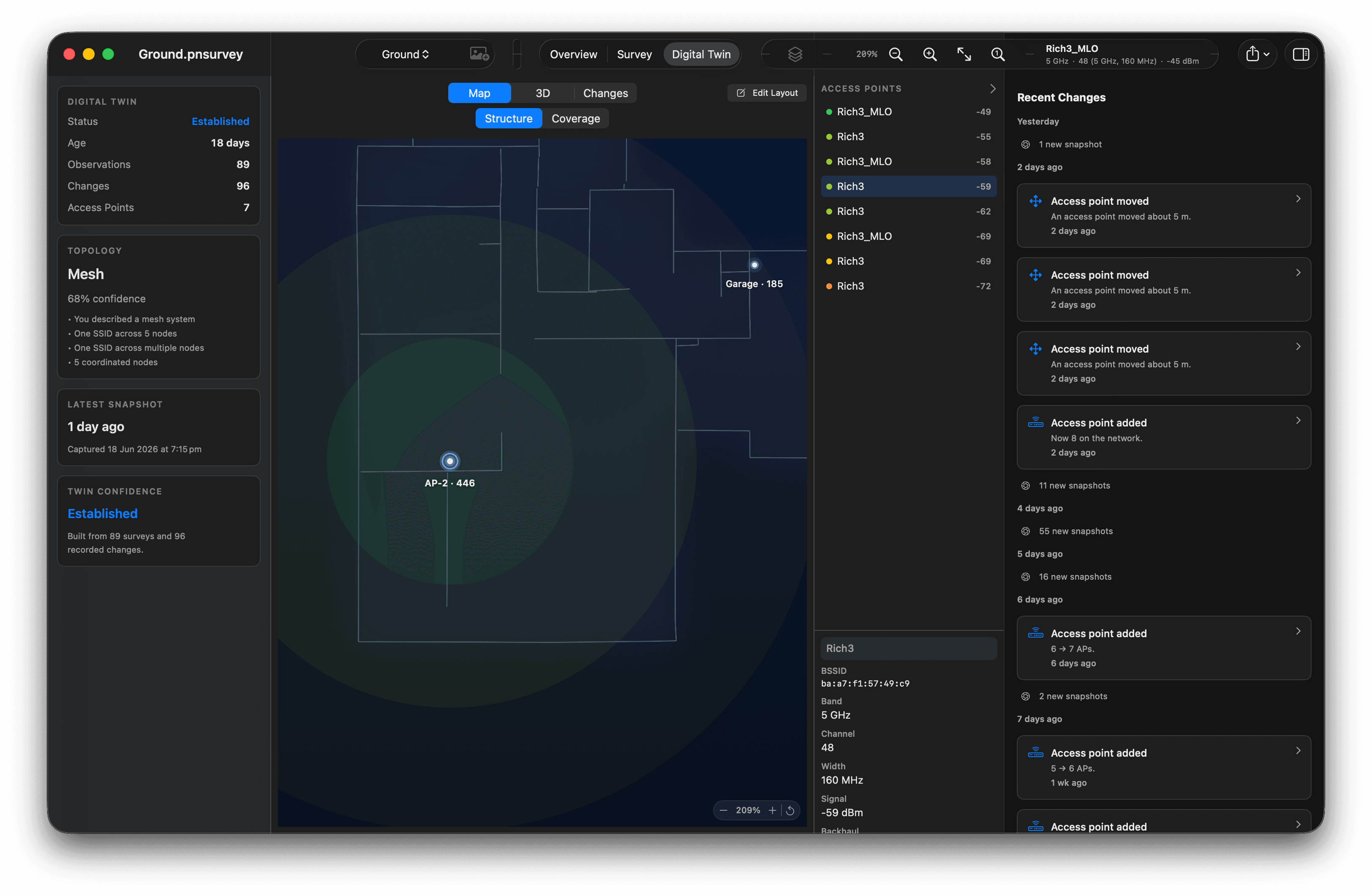Viewport: 1372px width, 896px height.
Task: Open the Overview tab
Action: (x=573, y=54)
